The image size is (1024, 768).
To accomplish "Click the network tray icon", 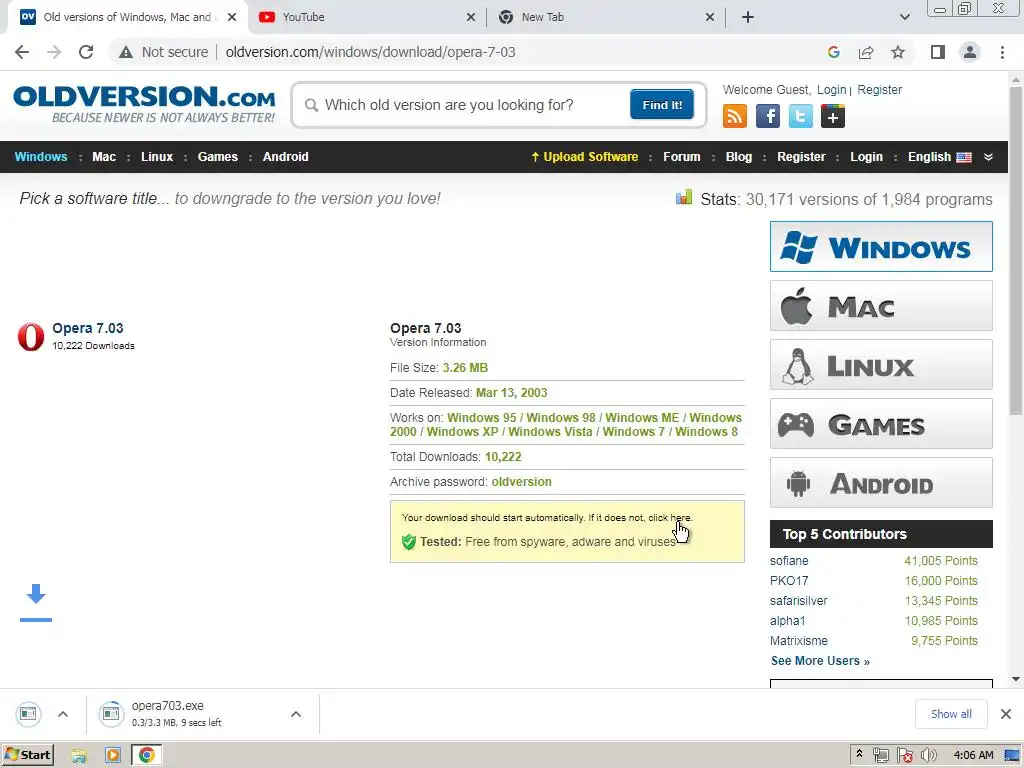I will coord(881,756).
